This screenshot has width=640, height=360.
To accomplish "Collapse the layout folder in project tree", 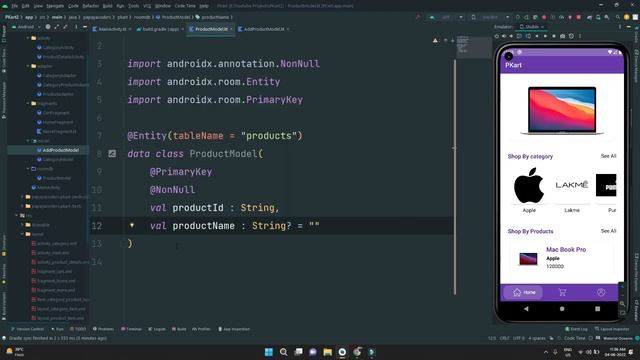I will (x=22, y=234).
